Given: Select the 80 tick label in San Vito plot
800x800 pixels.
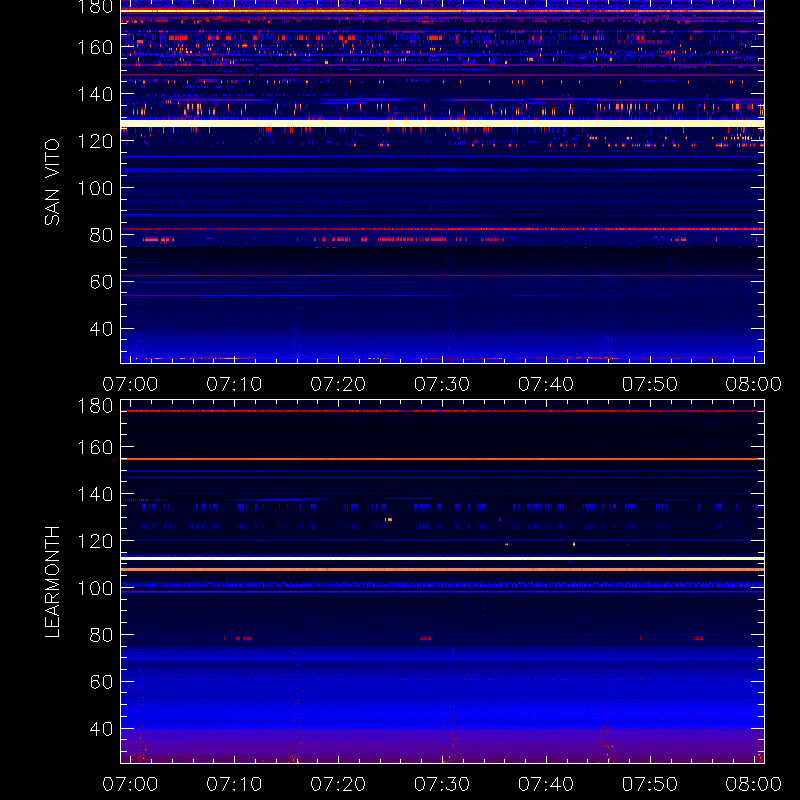Looking at the screenshot, I should click(101, 235).
